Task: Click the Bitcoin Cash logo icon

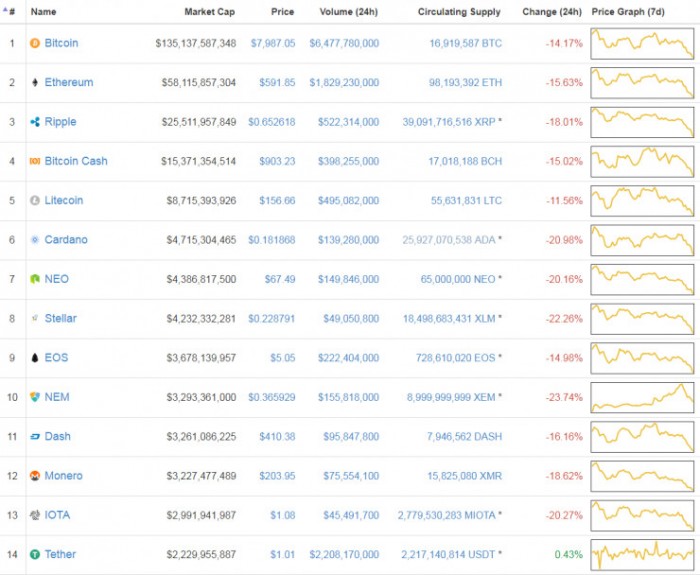Action: [35, 161]
